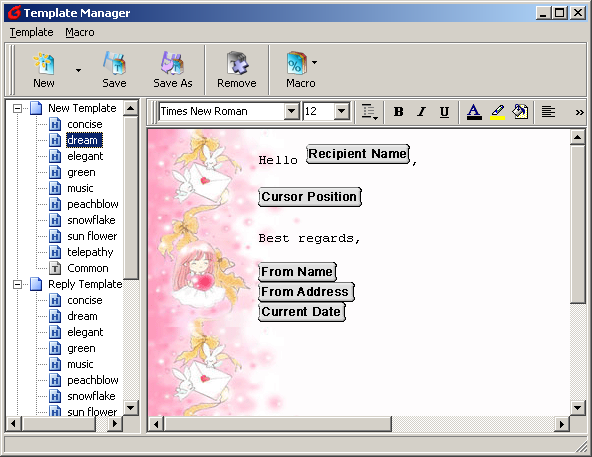Viewport: 592px width, 457px height.
Task: Maximize the Template Manager window
Action: tap(560, 13)
